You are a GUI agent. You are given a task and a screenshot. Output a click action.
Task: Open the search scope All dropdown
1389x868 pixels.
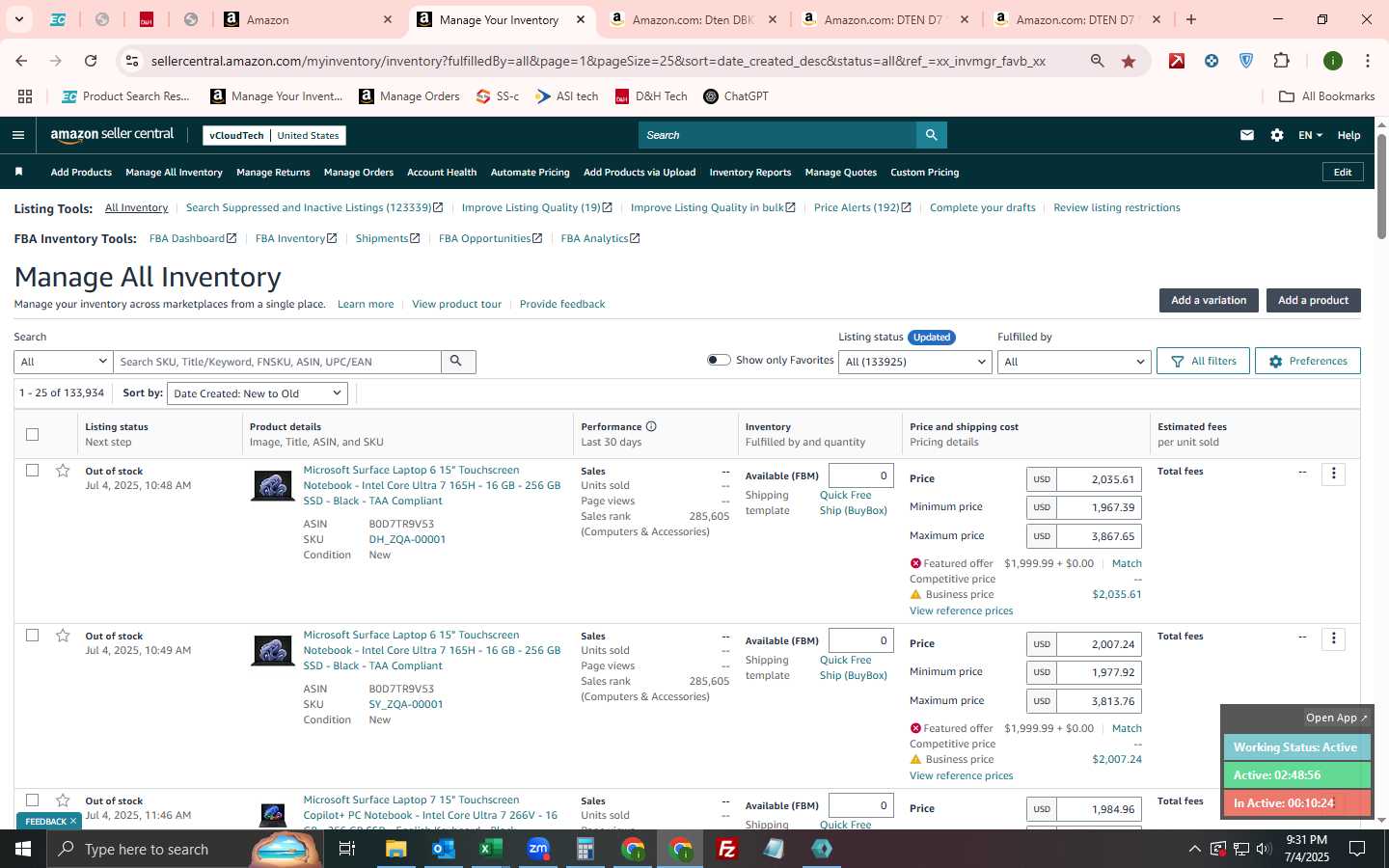64,362
